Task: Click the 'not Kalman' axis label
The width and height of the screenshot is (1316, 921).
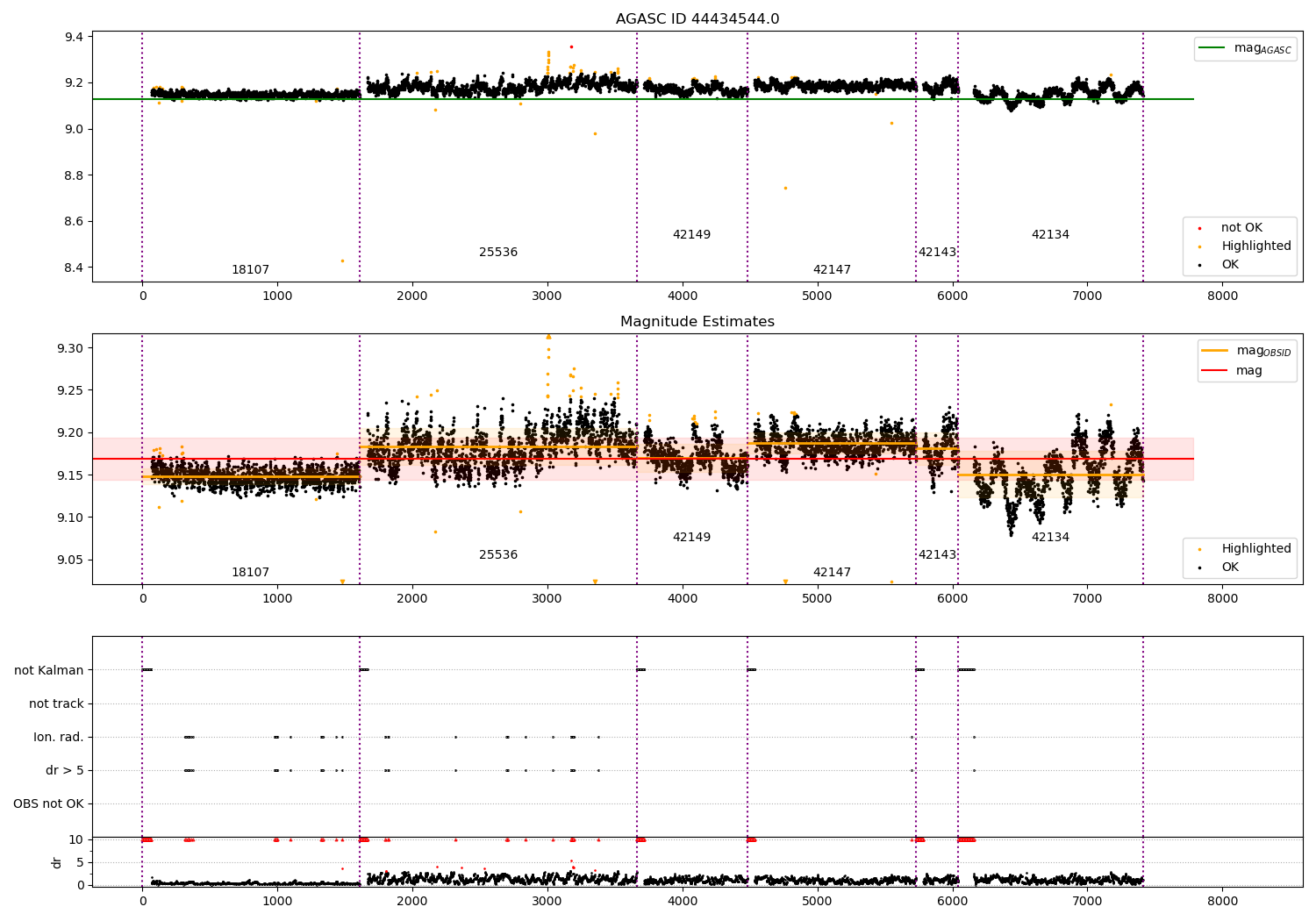Action: point(49,670)
